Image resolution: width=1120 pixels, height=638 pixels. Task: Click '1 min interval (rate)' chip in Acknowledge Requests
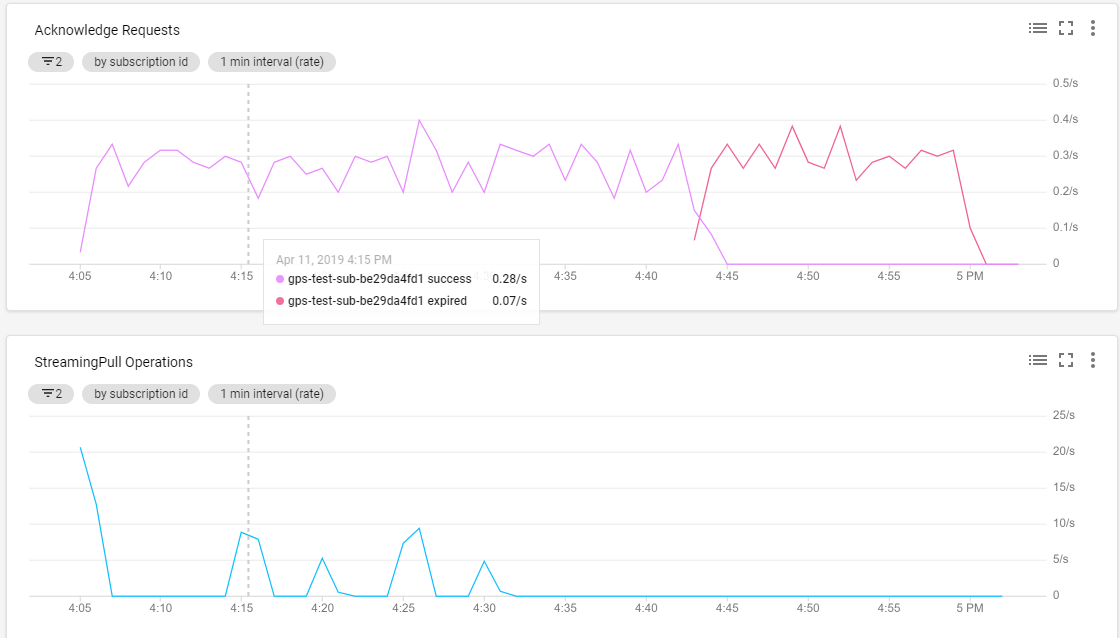[271, 62]
